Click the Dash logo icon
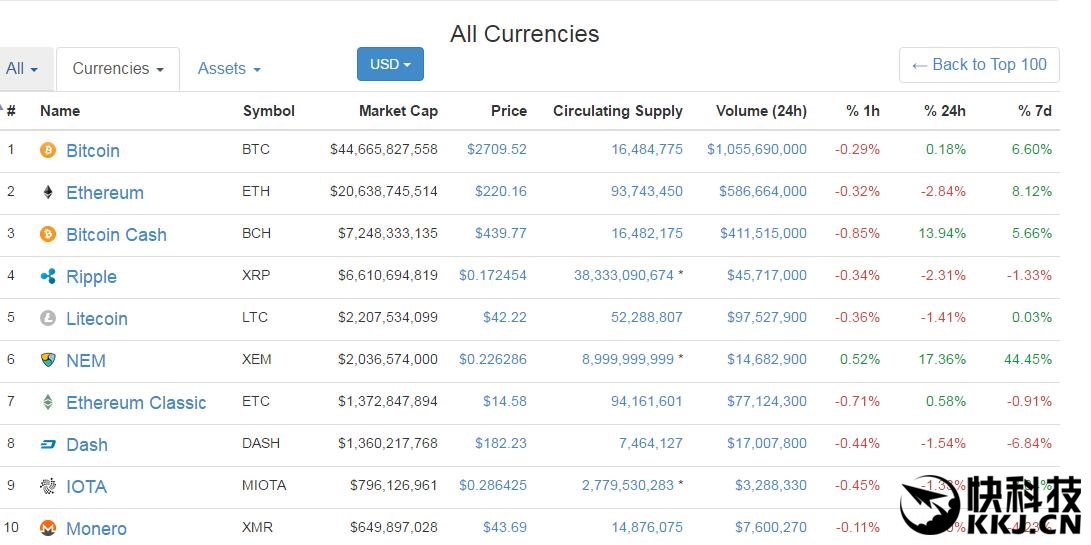Viewport: 1091px width, 545px height. point(47,444)
